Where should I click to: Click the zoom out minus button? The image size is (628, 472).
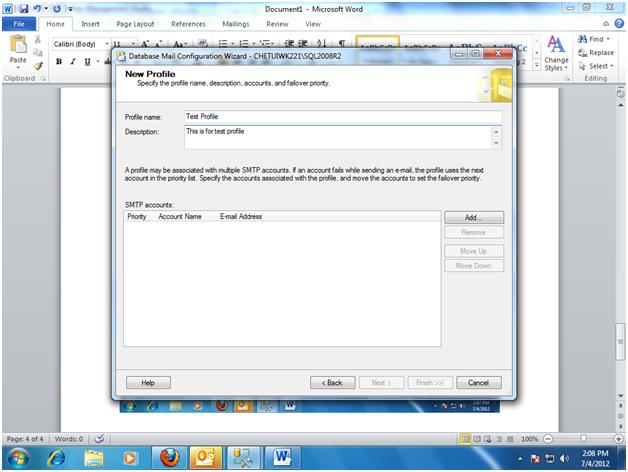pyautogui.click(x=548, y=439)
